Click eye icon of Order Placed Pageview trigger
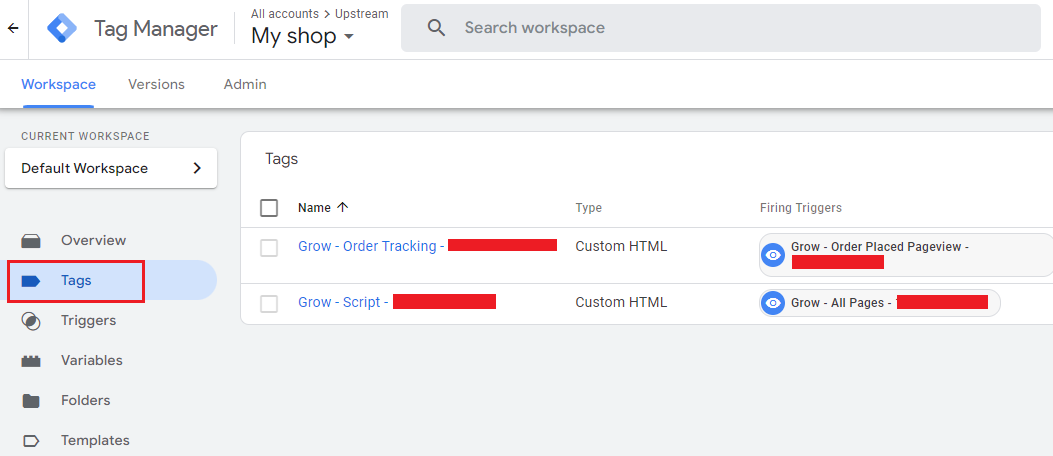The height and width of the screenshot is (456, 1053). (x=773, y=255)
